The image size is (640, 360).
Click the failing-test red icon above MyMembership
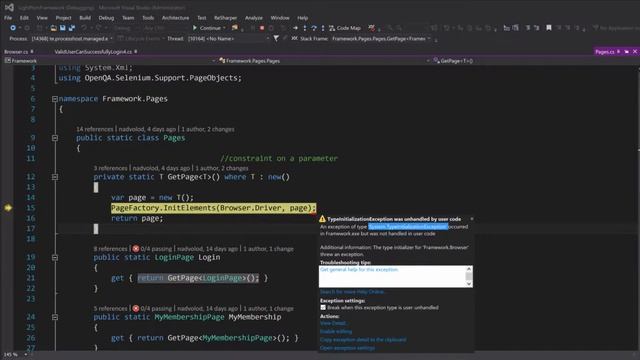tap(136, 308)
